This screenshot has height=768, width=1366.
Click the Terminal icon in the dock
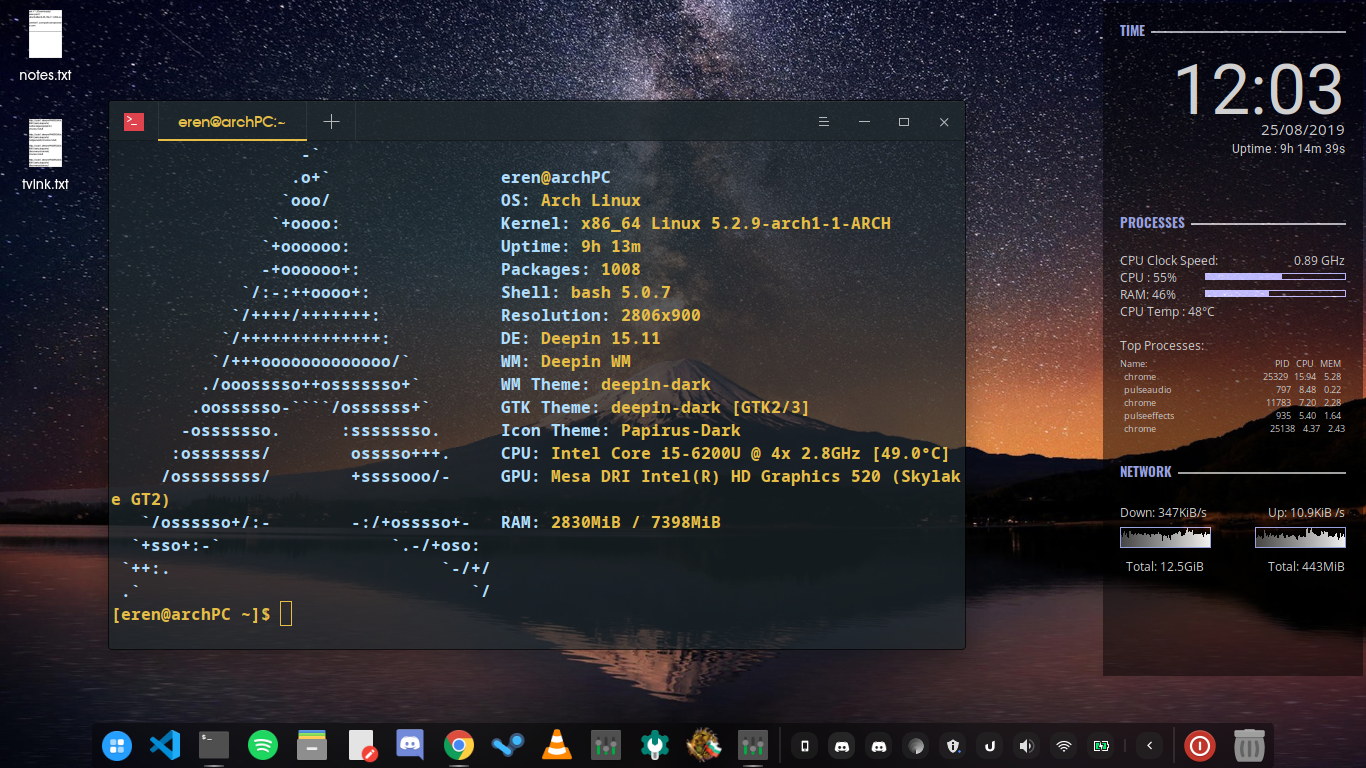(x=214, y=745)
